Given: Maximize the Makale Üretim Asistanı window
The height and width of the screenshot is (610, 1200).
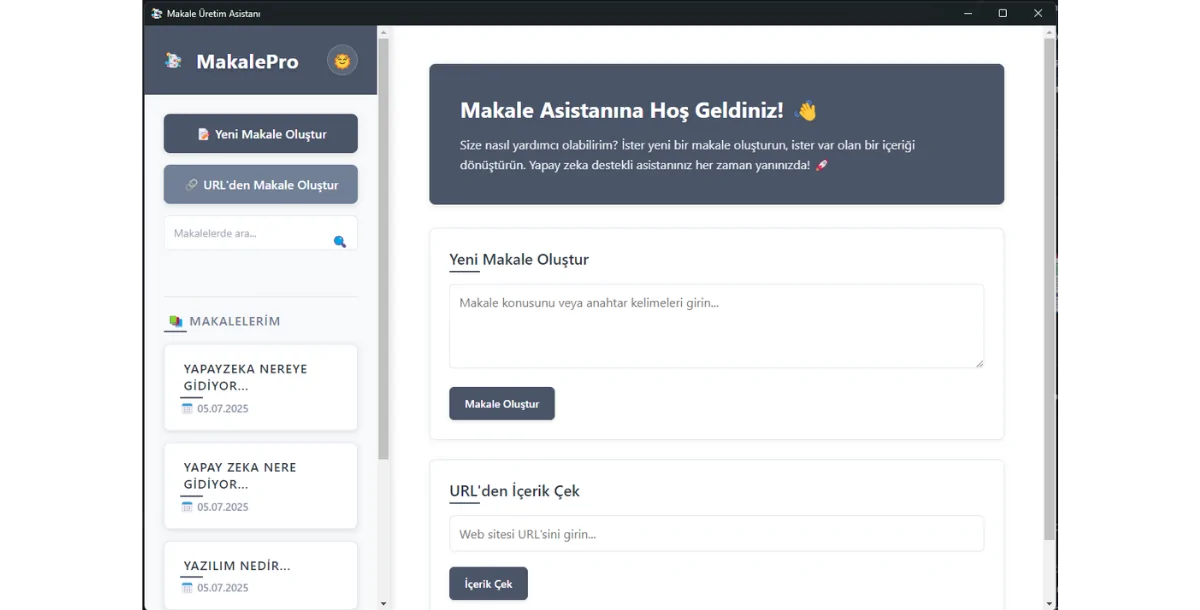Looking at the screenshot, I should (x=1003, y=13).
